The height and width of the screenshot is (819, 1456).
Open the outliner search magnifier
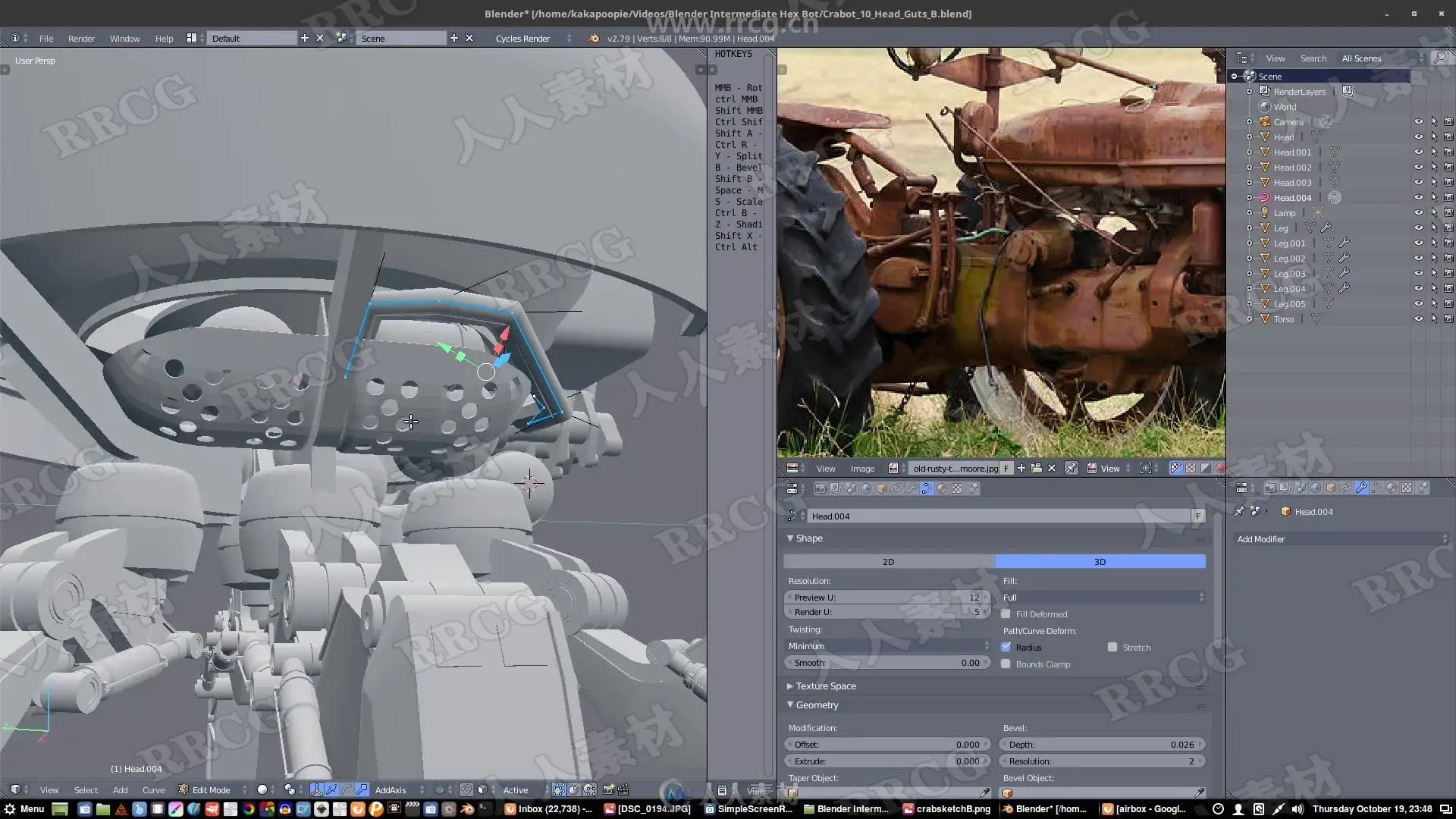pyautogui.click(x=1439, y=58)
